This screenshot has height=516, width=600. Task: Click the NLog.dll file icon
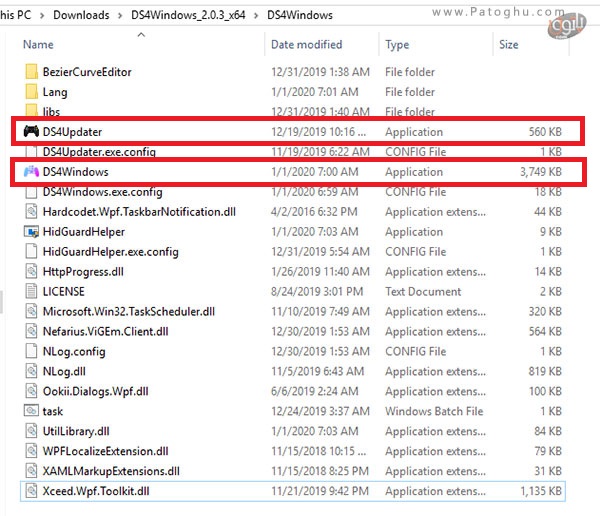(31, 371)
